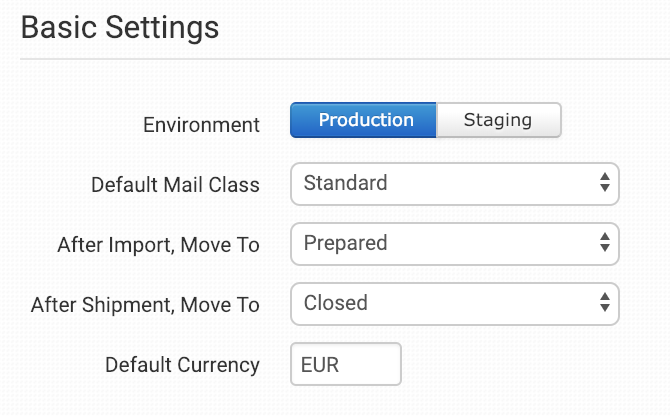The image size is (670, 416).
Task: Click the divider line below Basic Settings
Action: [345, 58]
